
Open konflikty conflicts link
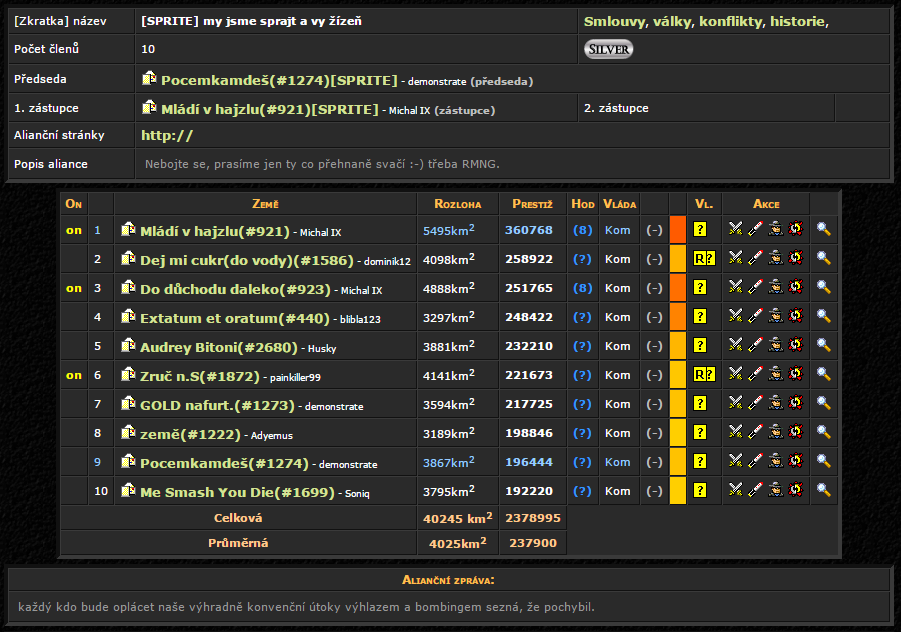click(732, 22)
